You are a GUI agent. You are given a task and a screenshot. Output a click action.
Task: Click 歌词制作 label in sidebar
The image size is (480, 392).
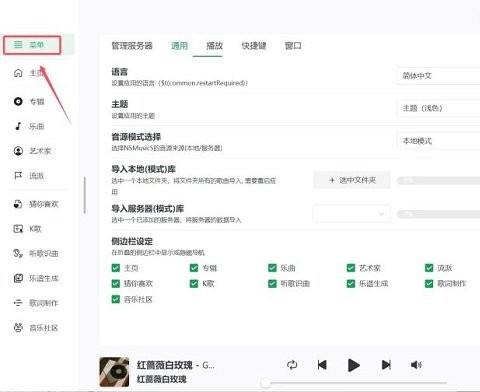tap(44, 303)
